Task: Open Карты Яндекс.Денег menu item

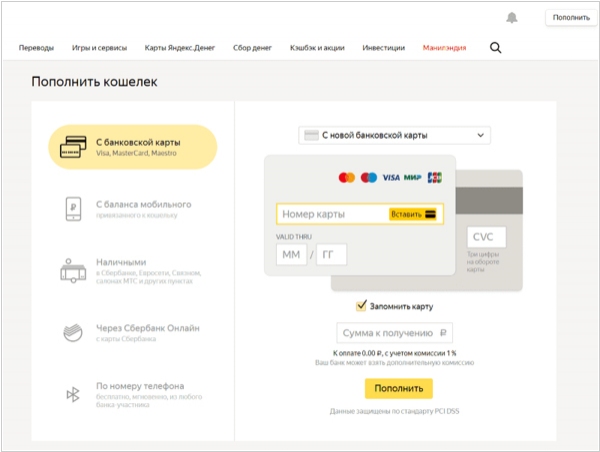Action: click(180, 48)
